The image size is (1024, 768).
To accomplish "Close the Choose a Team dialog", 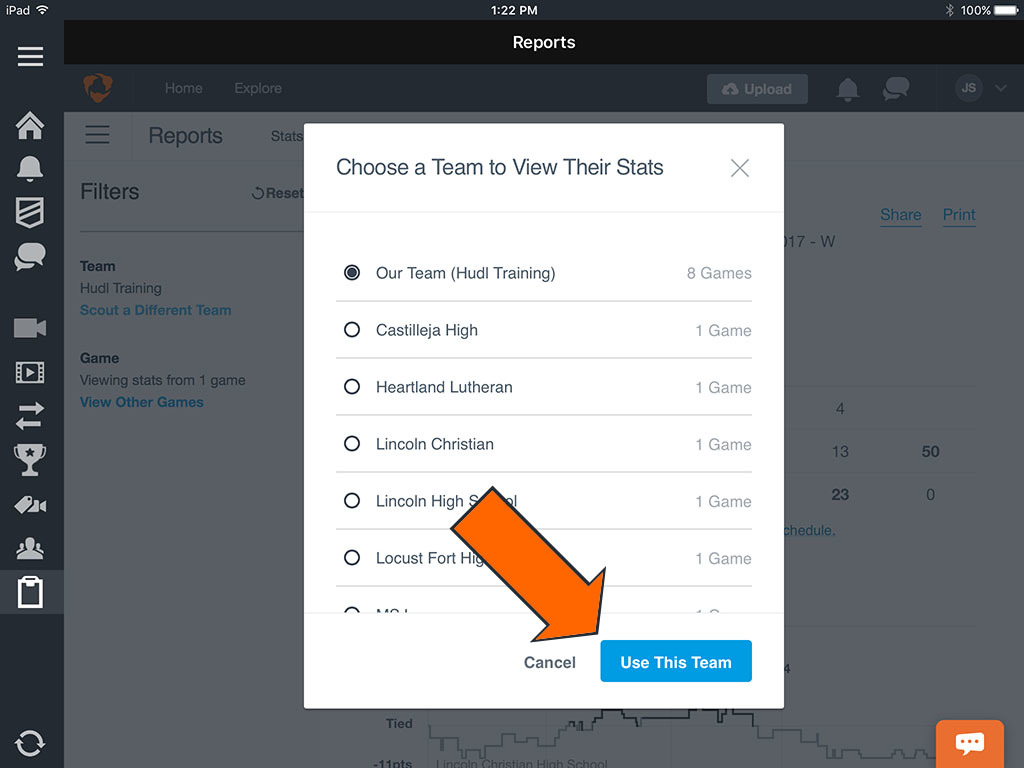I will [740, 168].
